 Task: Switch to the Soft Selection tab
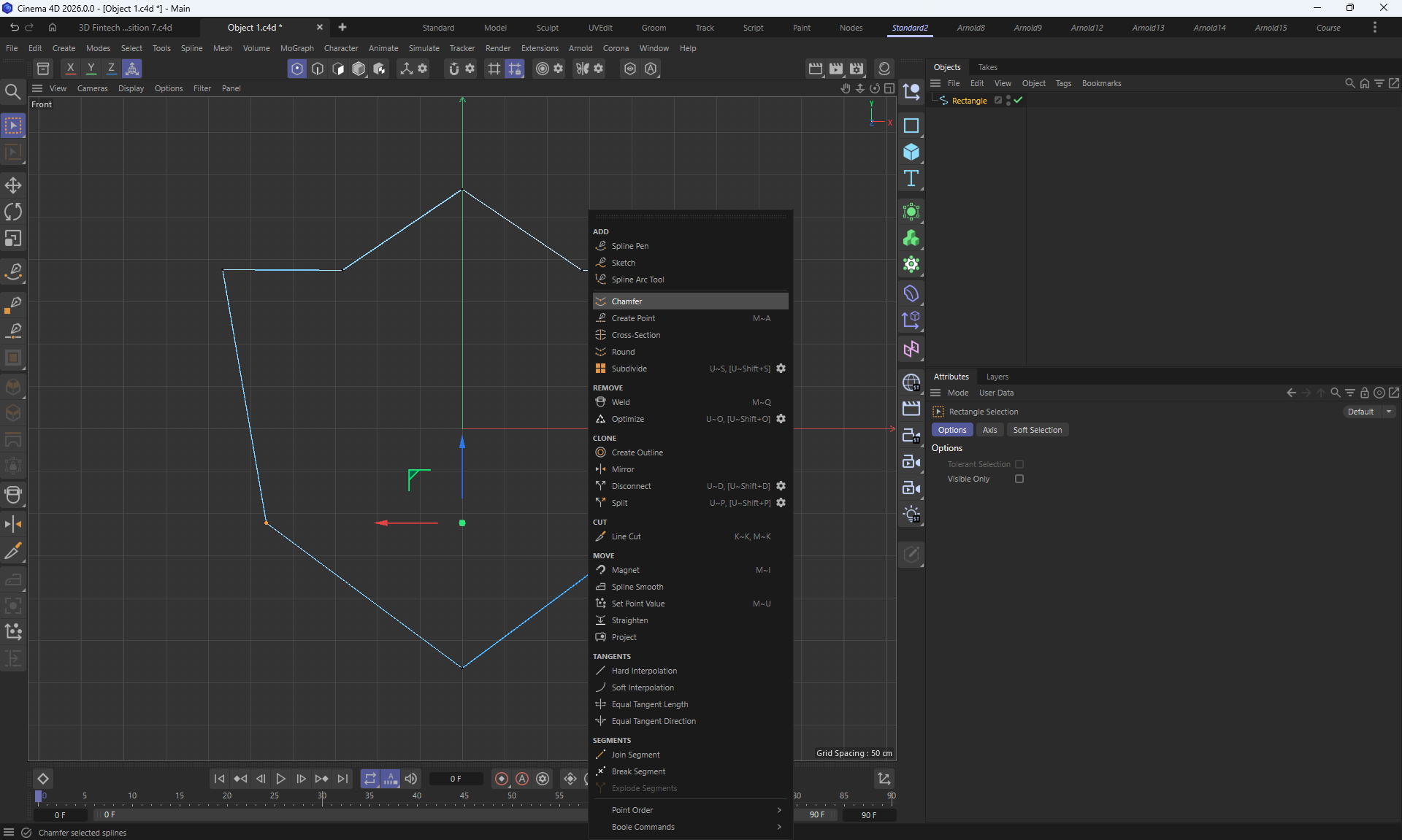coord(1037,430)
